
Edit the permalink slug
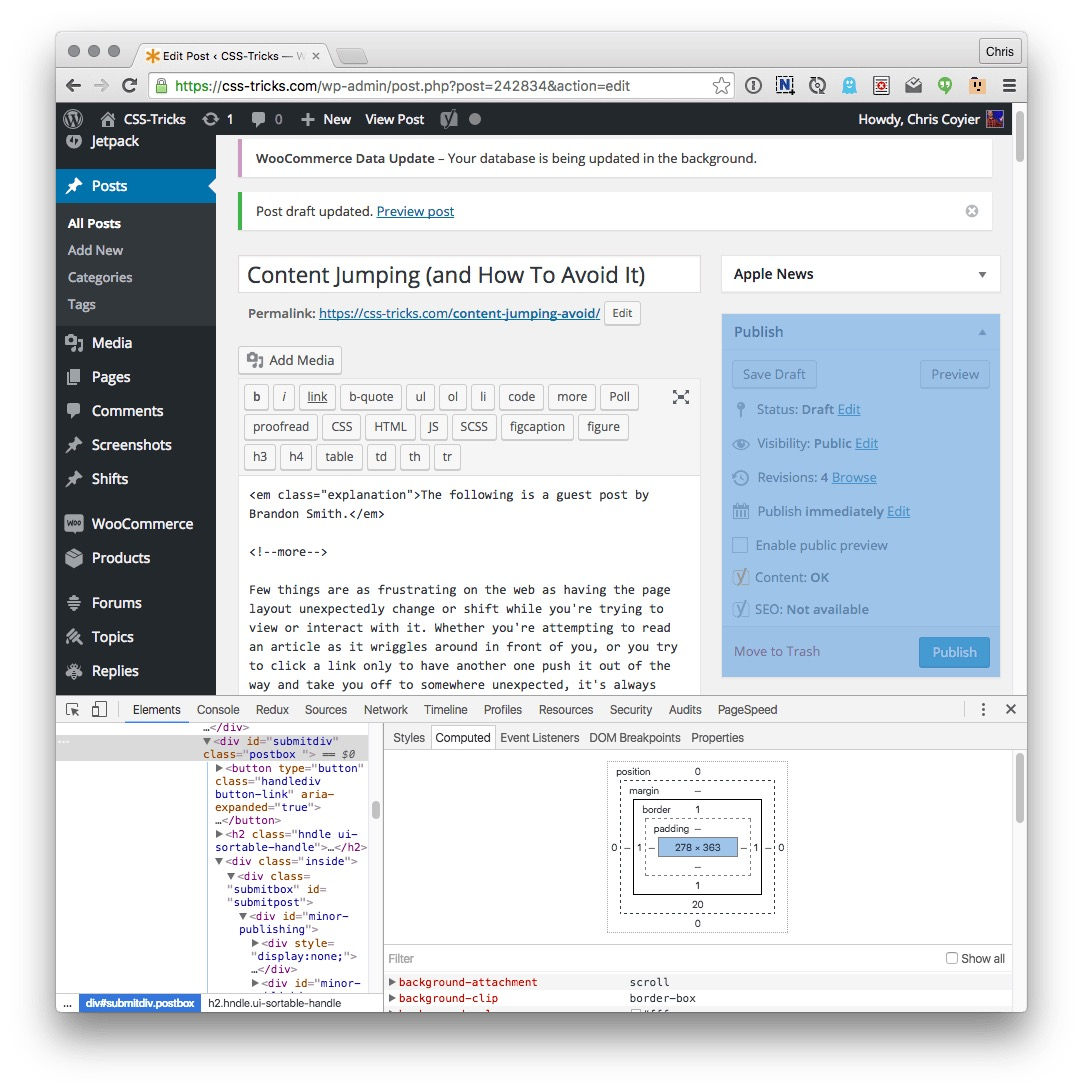(x=622, y=313)
